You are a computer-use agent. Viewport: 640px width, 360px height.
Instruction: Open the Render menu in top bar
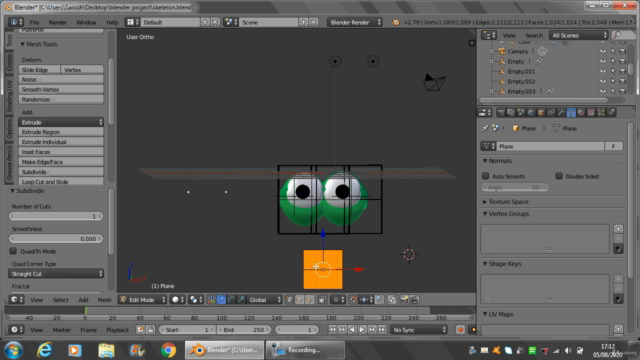58,22
